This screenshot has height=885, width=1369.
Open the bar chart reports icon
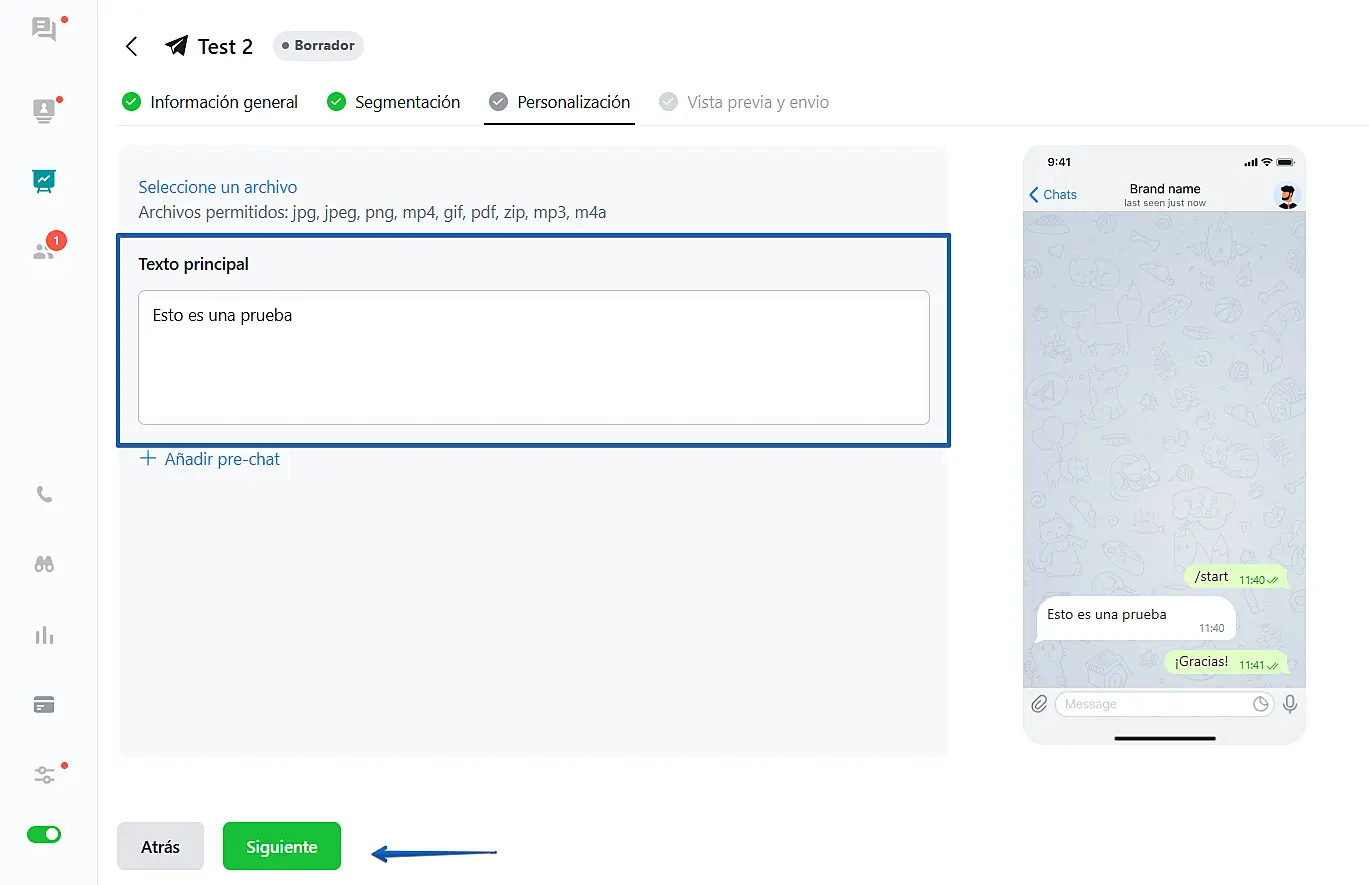tap(44, 635)
